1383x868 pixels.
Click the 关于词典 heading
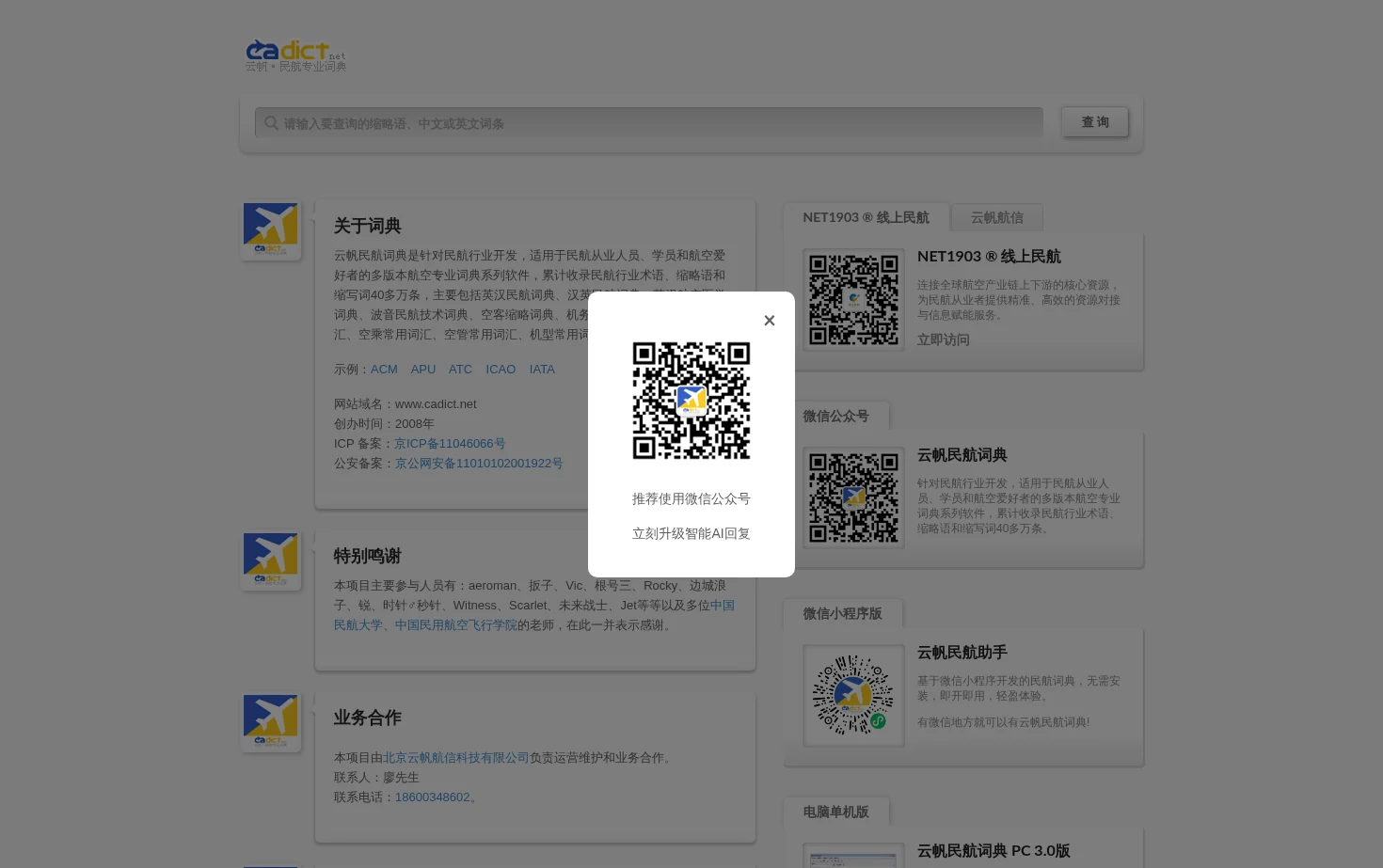click(x=367, y=227)
